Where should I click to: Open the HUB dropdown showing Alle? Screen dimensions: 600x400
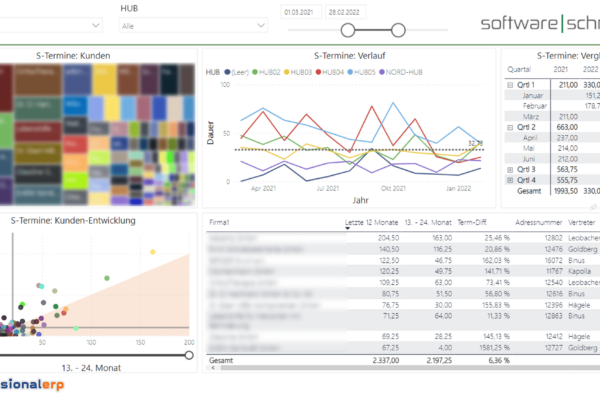[x=193, y=26]
